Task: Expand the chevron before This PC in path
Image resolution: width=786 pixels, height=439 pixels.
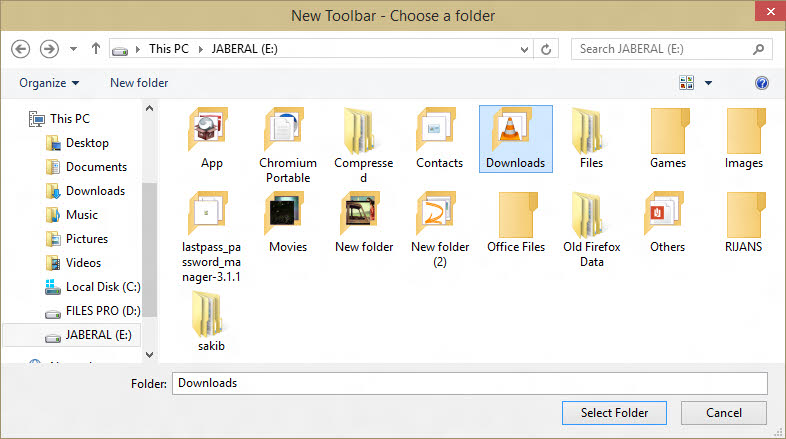Action: pos(137,49)
